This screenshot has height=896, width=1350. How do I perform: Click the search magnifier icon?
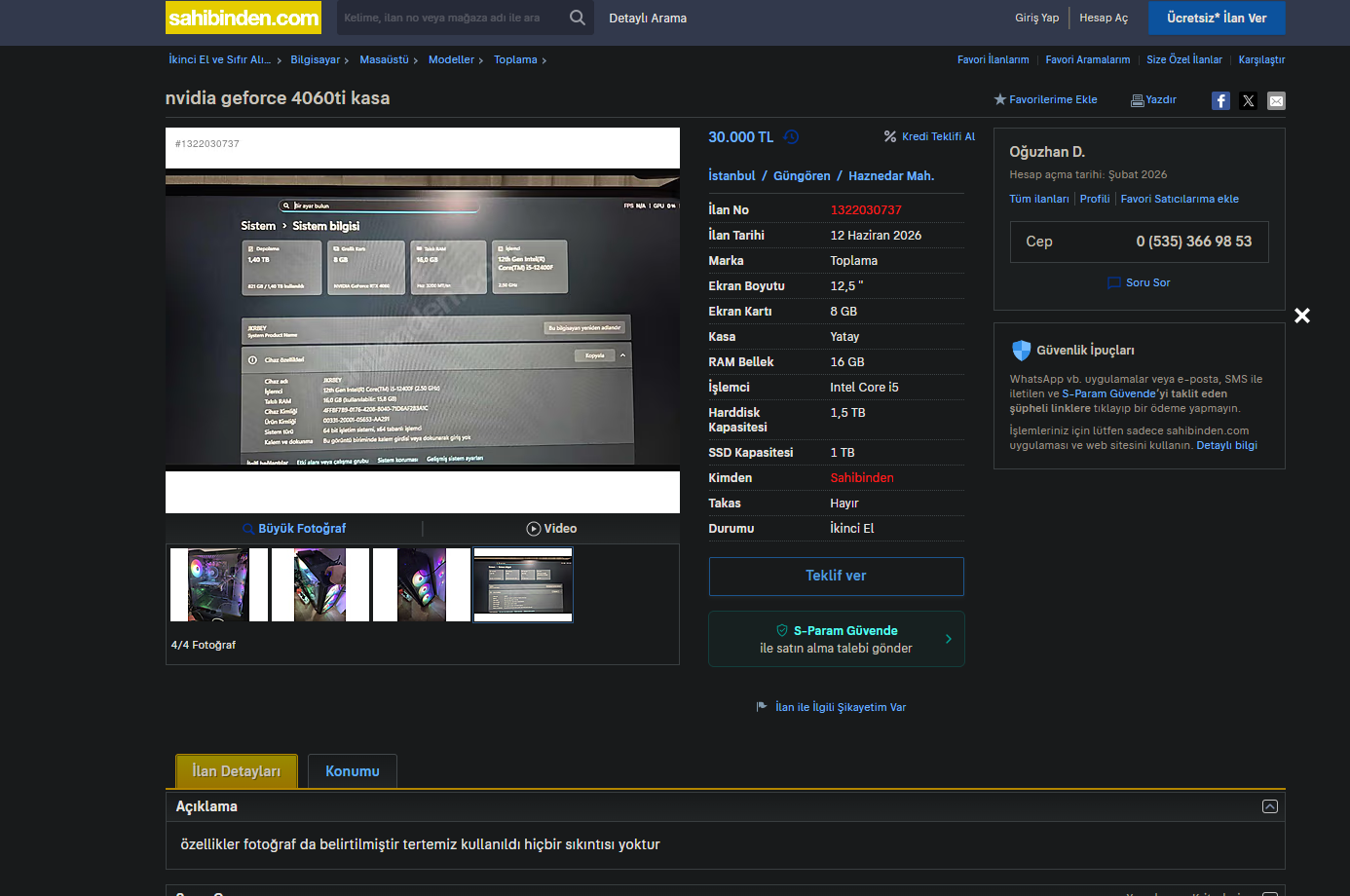click(578, 18)
